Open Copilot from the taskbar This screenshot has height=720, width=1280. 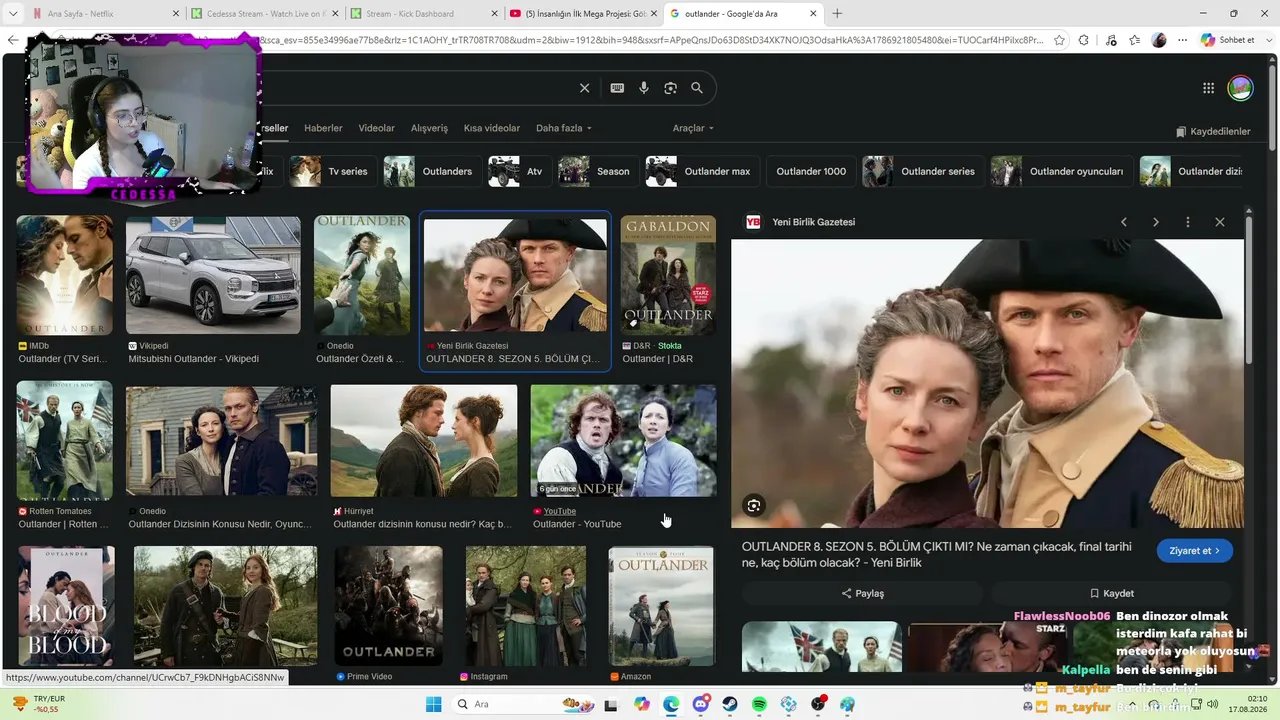pyautogui.click(x=642, y=704)
